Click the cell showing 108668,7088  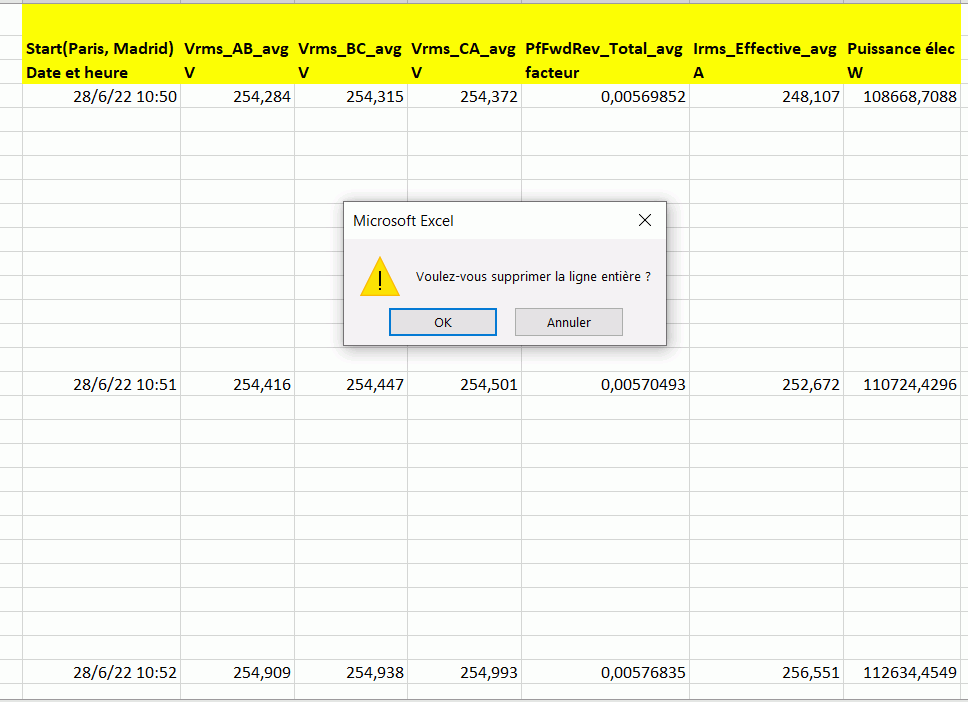[x=901, y=97]
